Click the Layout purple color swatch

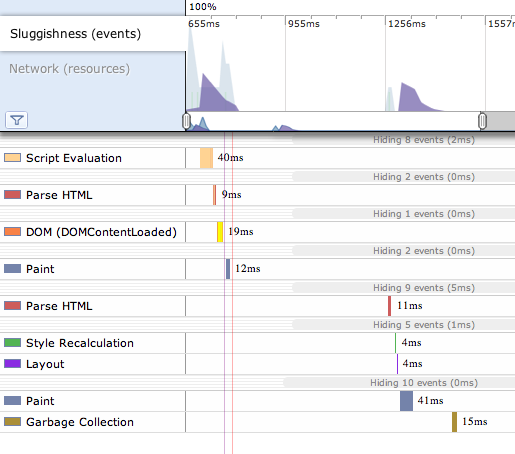(x=12, y=364)
